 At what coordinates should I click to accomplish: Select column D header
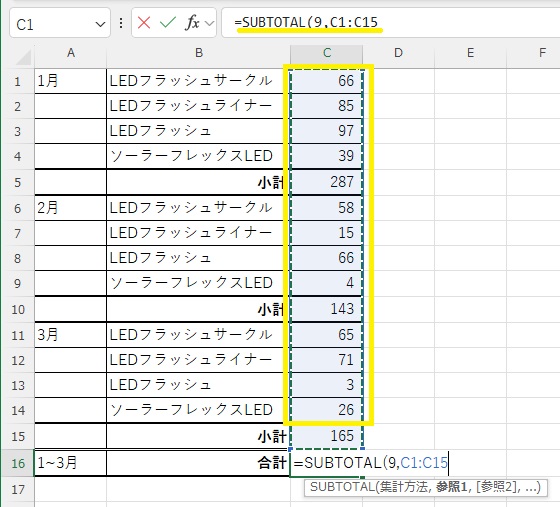(x=398, y=53)
